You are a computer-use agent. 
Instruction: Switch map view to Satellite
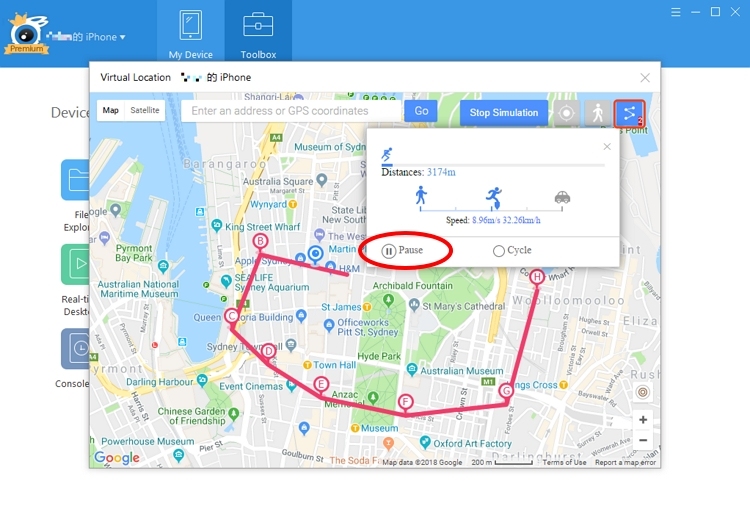pyautogui.click(x=145, y=111)
